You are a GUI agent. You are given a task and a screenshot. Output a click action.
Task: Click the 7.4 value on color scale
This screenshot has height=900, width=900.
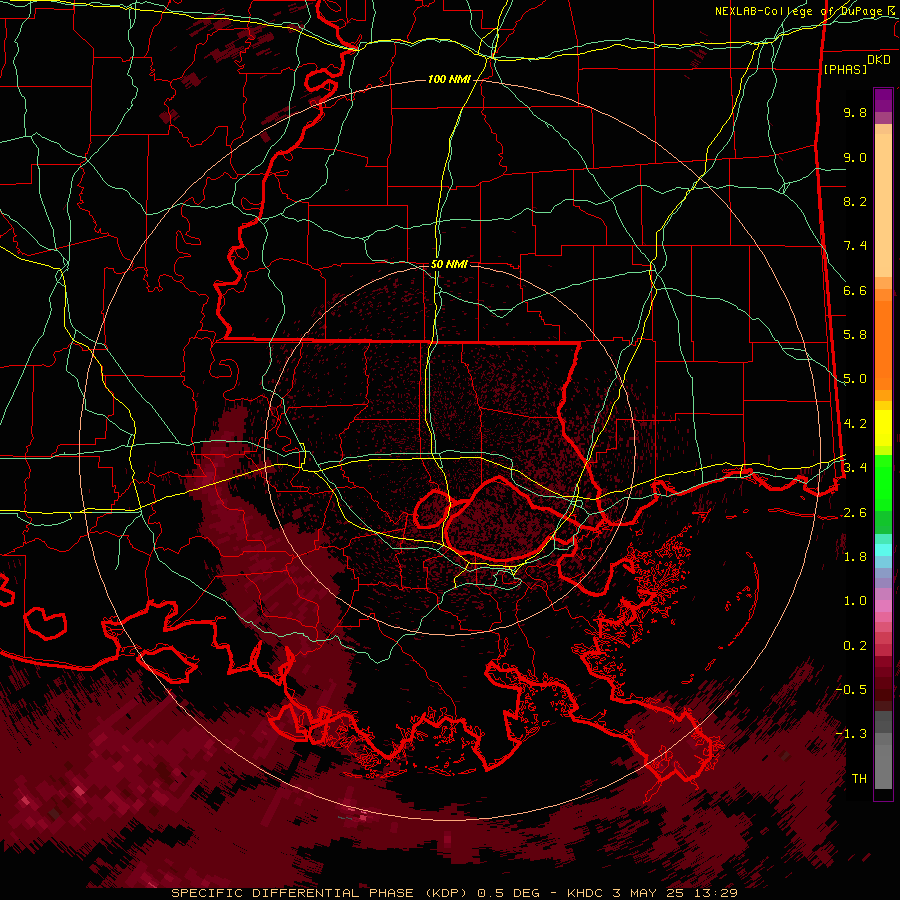tap(855, 246)
